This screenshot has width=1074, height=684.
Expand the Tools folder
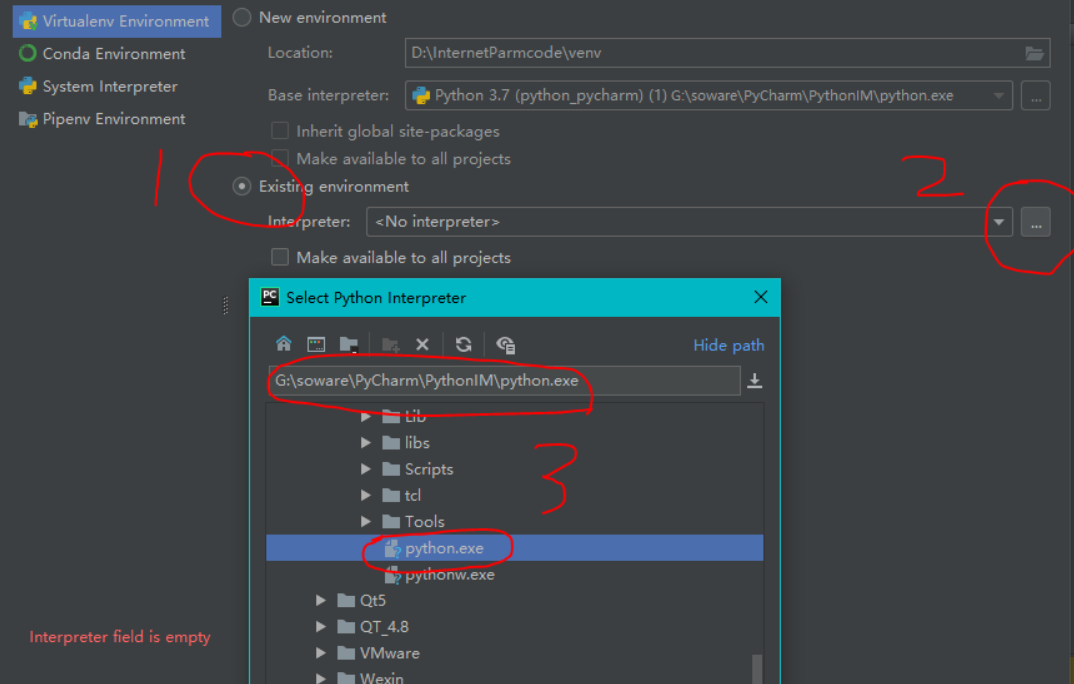366,522
